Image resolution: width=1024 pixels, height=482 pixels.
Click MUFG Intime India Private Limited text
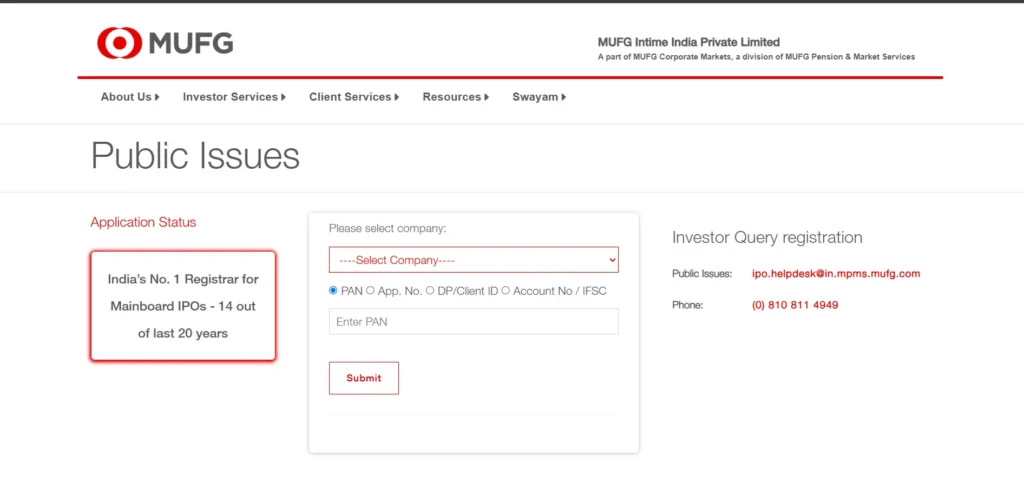pos(688,42)
